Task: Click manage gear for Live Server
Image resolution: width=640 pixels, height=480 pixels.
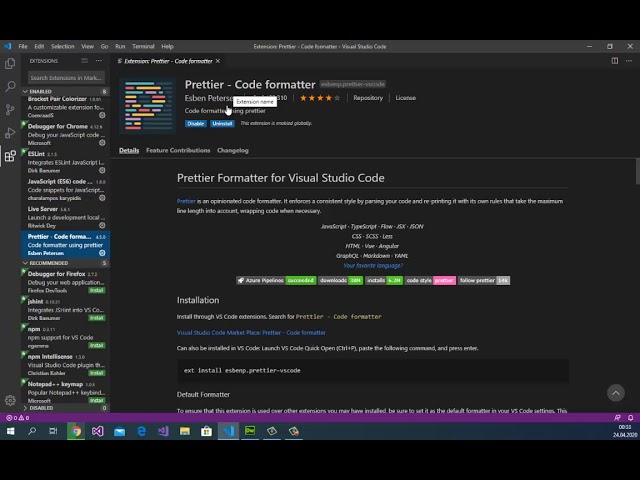Action: [102, 225]
